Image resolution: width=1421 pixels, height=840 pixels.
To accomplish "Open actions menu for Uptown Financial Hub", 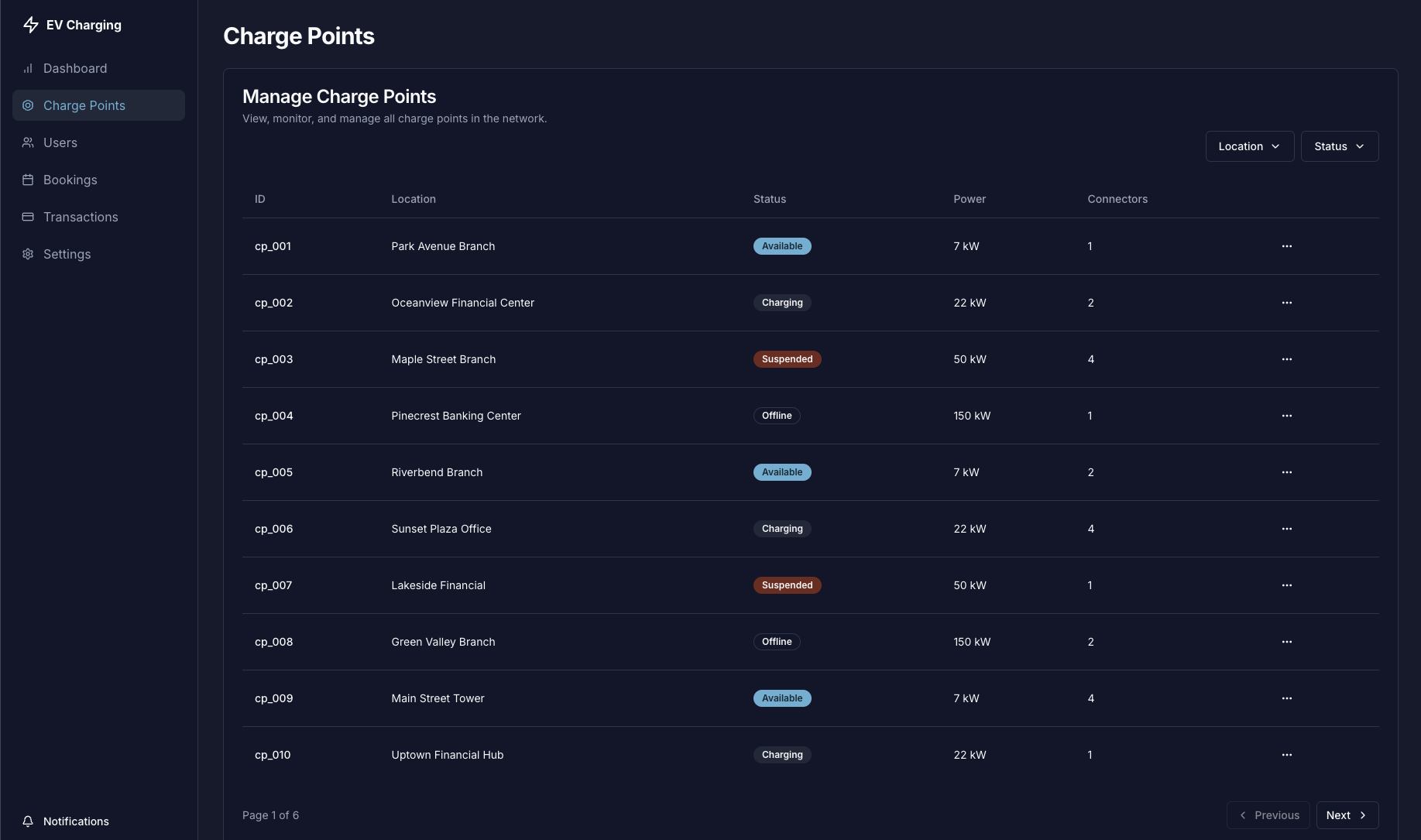I will 1286,755.
